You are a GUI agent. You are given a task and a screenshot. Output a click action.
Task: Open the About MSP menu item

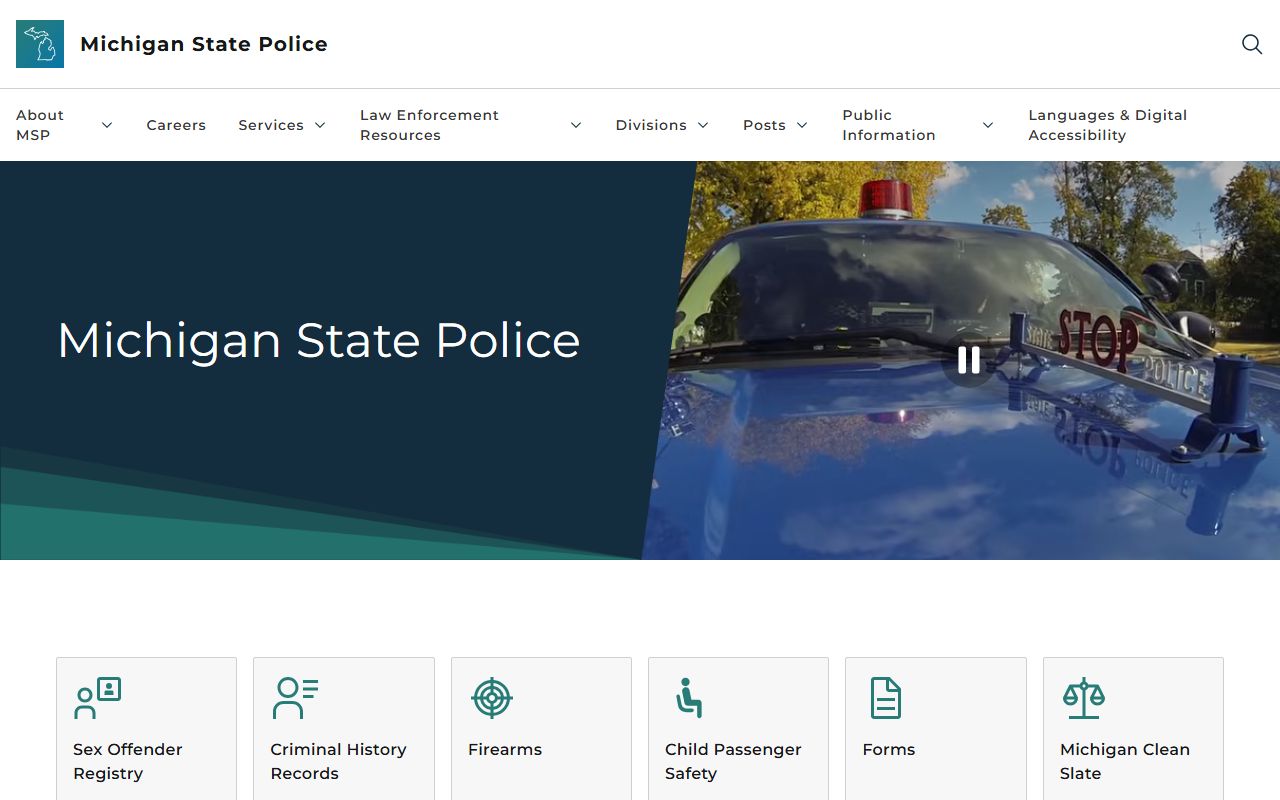pyautogui.click(x=40, y=125)
